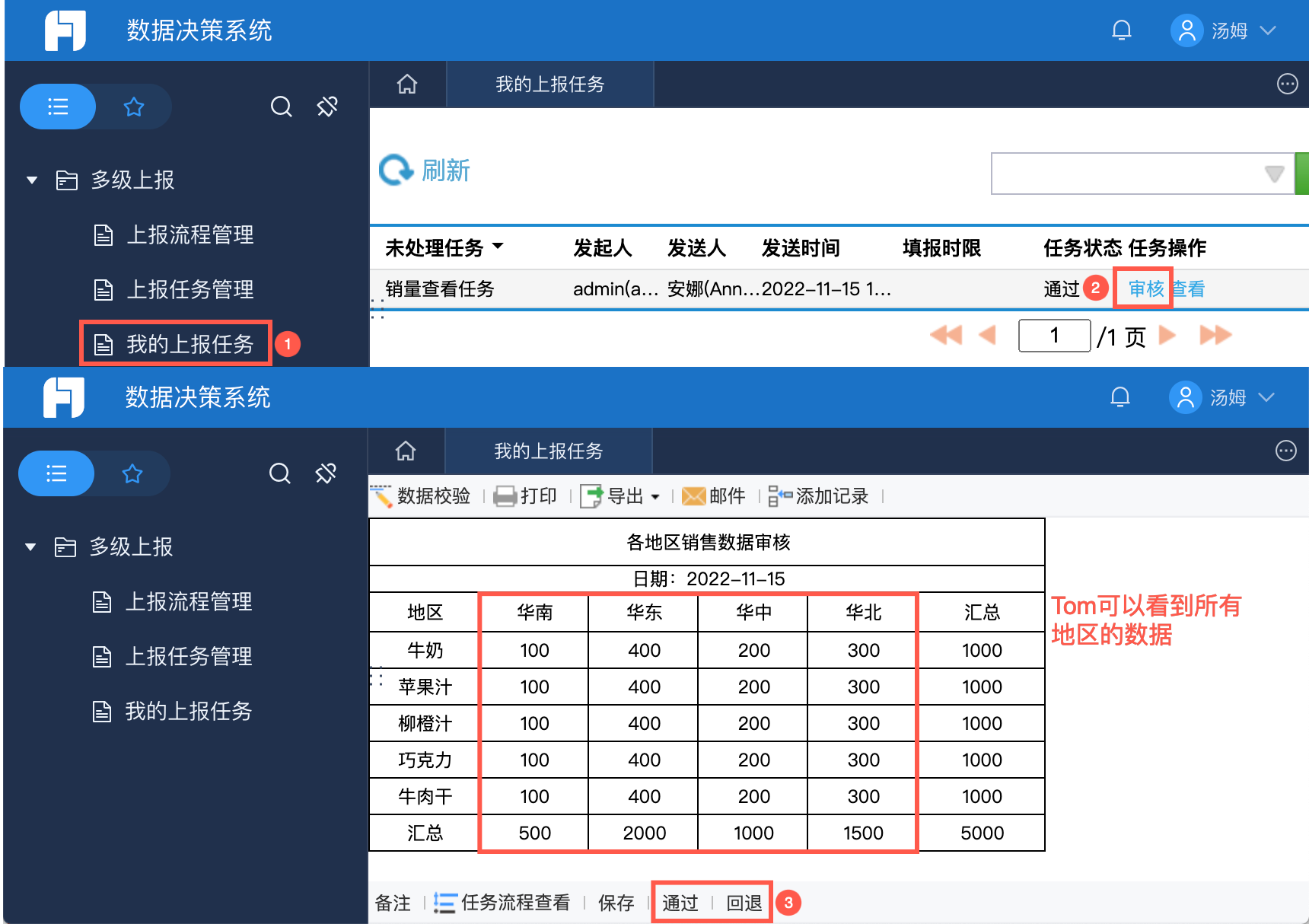Click the page number input field
The image size is (1309, 924).
(x=1054, y=335)
